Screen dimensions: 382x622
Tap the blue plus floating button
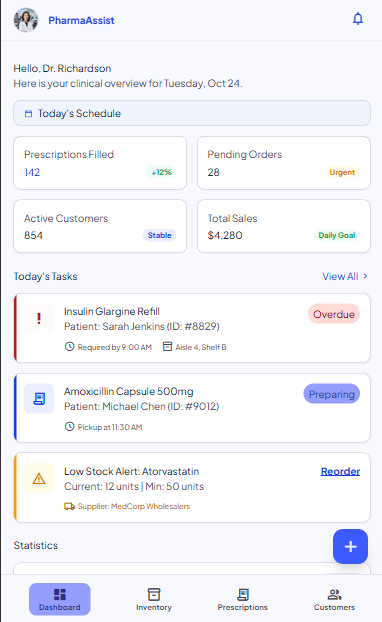click(350, 546)
